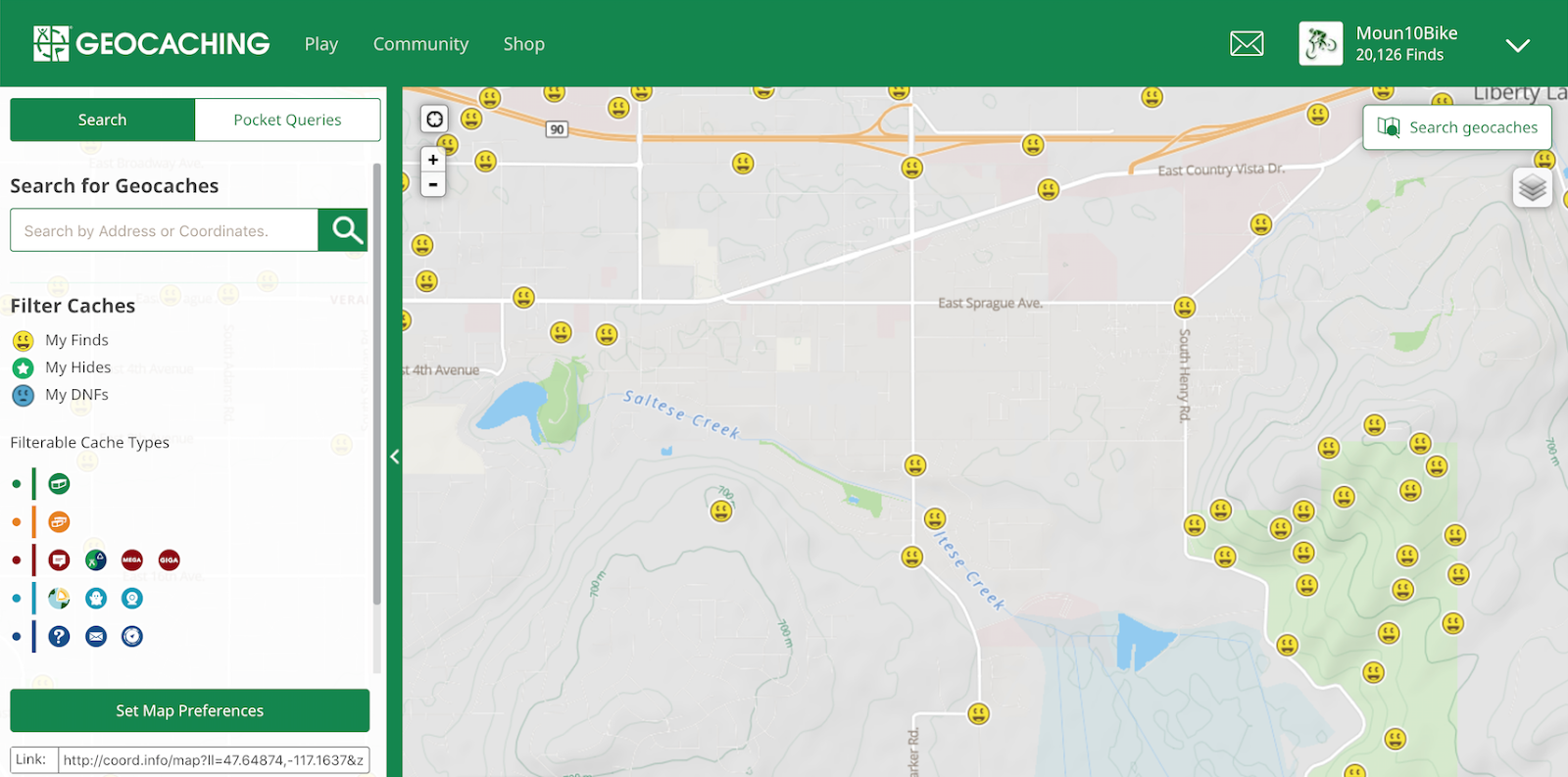Click the East Sprague Ave. map label
Image resolution: width=1568 pixels, height=777 pixels.
990,303
